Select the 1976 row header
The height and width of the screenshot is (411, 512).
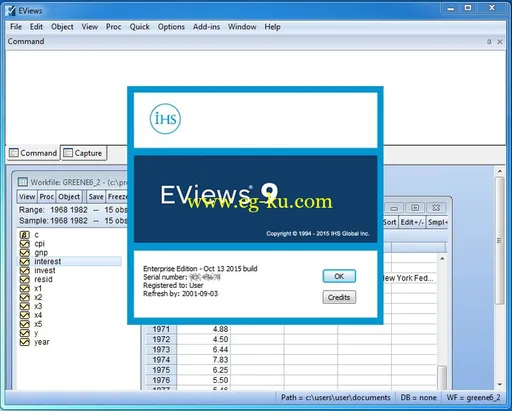pos(161,380)
